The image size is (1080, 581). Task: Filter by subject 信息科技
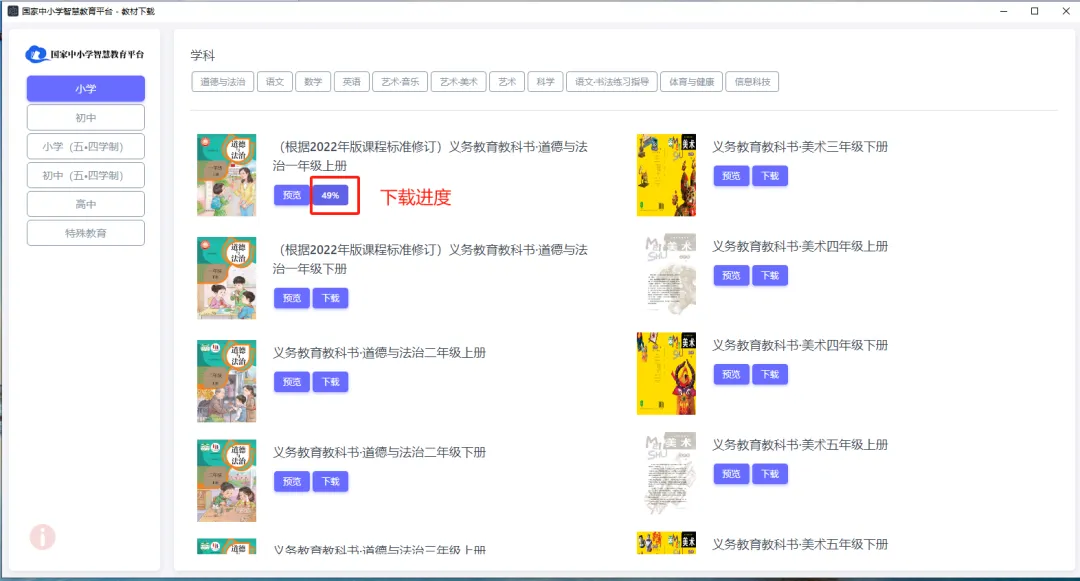(x=752, y=82)
